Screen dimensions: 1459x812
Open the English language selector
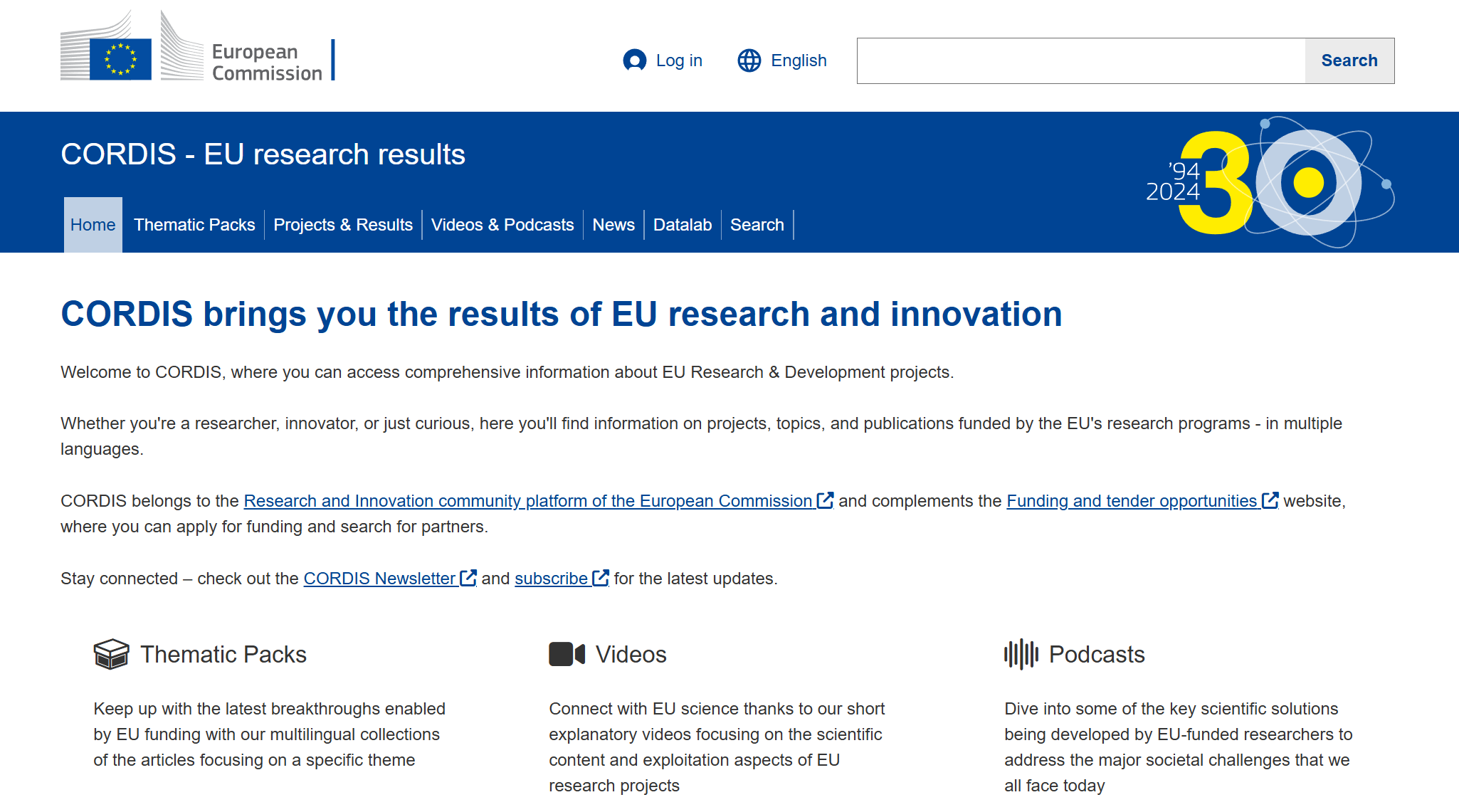798,60
